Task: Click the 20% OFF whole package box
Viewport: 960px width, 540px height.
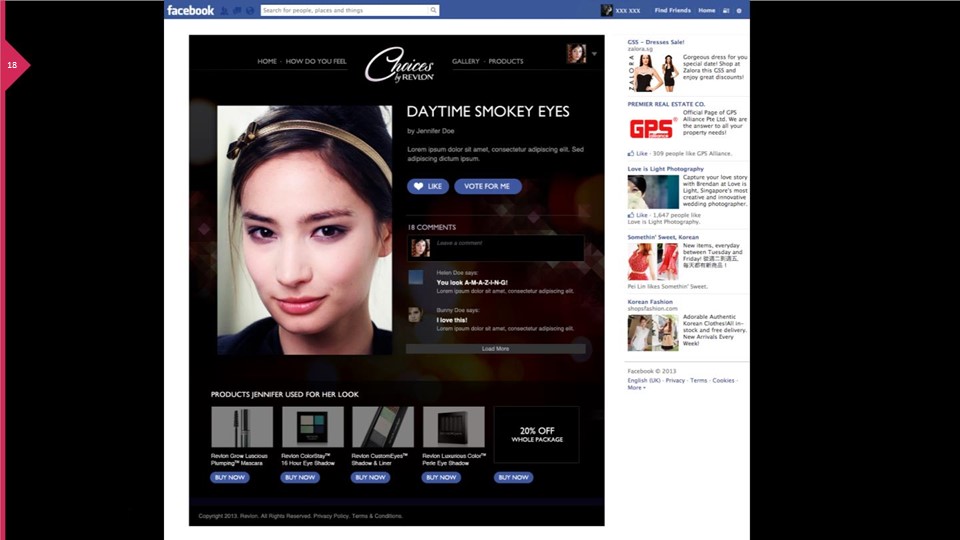Action: (x=536, y=434)
